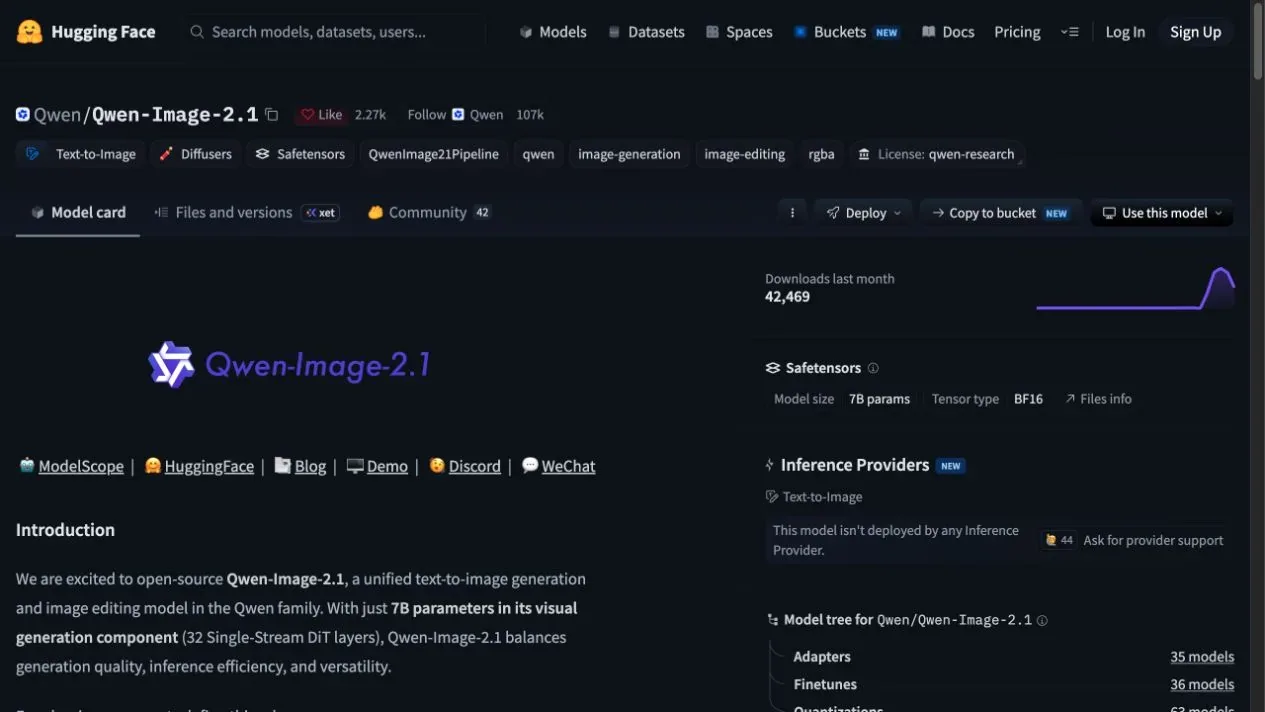Click the rgba tag
This screenshot has height=712, width=1265.
[x=821, y=154]
